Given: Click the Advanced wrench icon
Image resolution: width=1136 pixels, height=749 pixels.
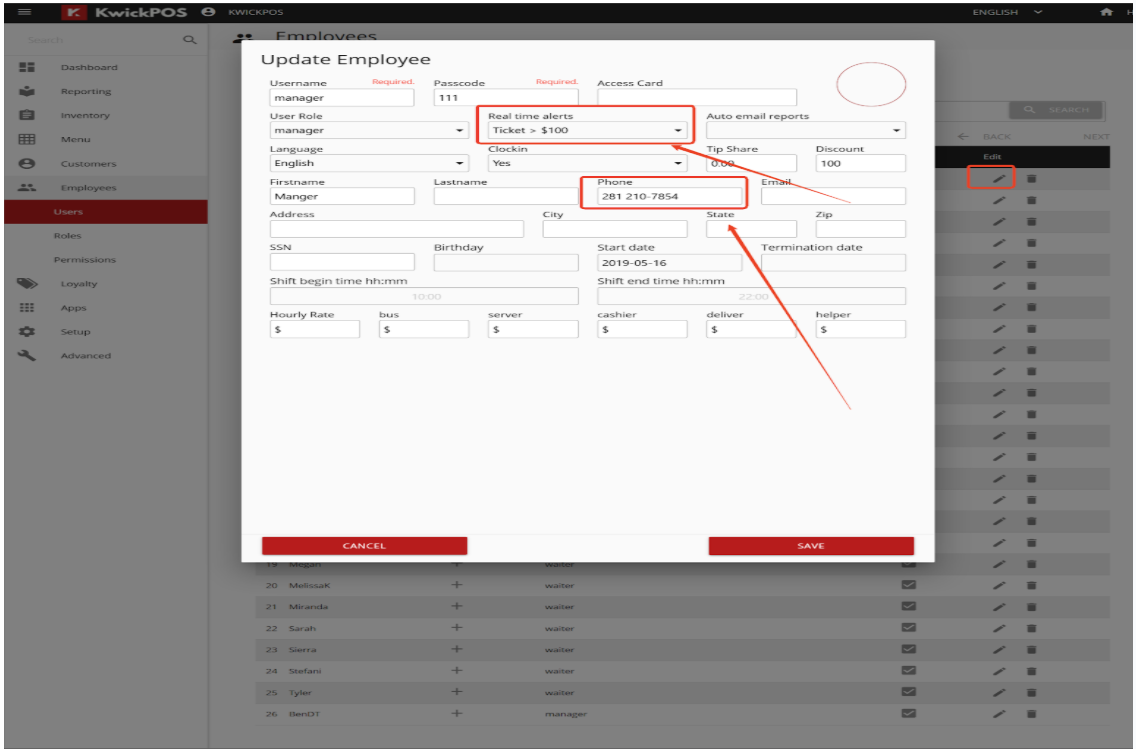Looking at the screenshot, I should [27, 356].
